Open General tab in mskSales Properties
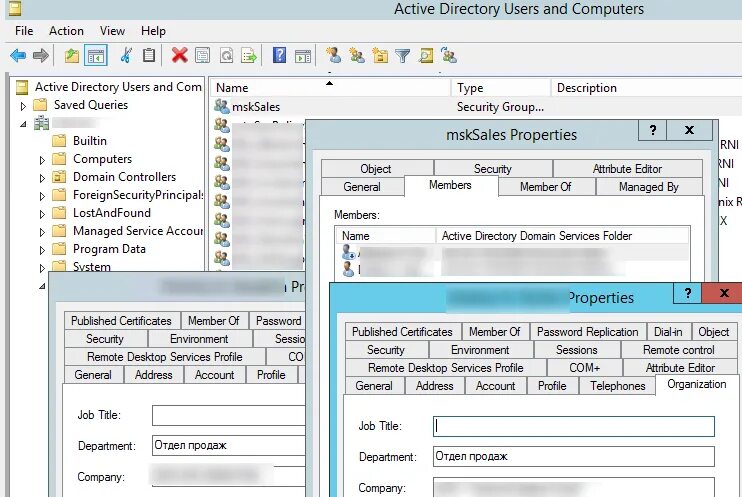 coord(362,187)
